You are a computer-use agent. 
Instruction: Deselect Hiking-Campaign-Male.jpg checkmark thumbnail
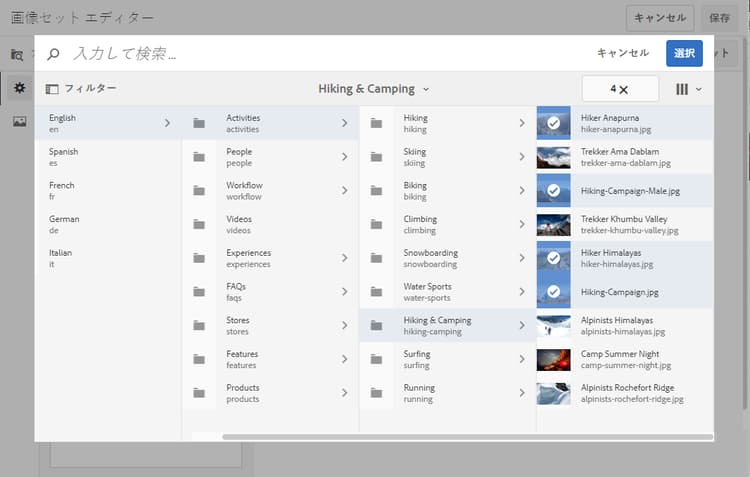553,190
